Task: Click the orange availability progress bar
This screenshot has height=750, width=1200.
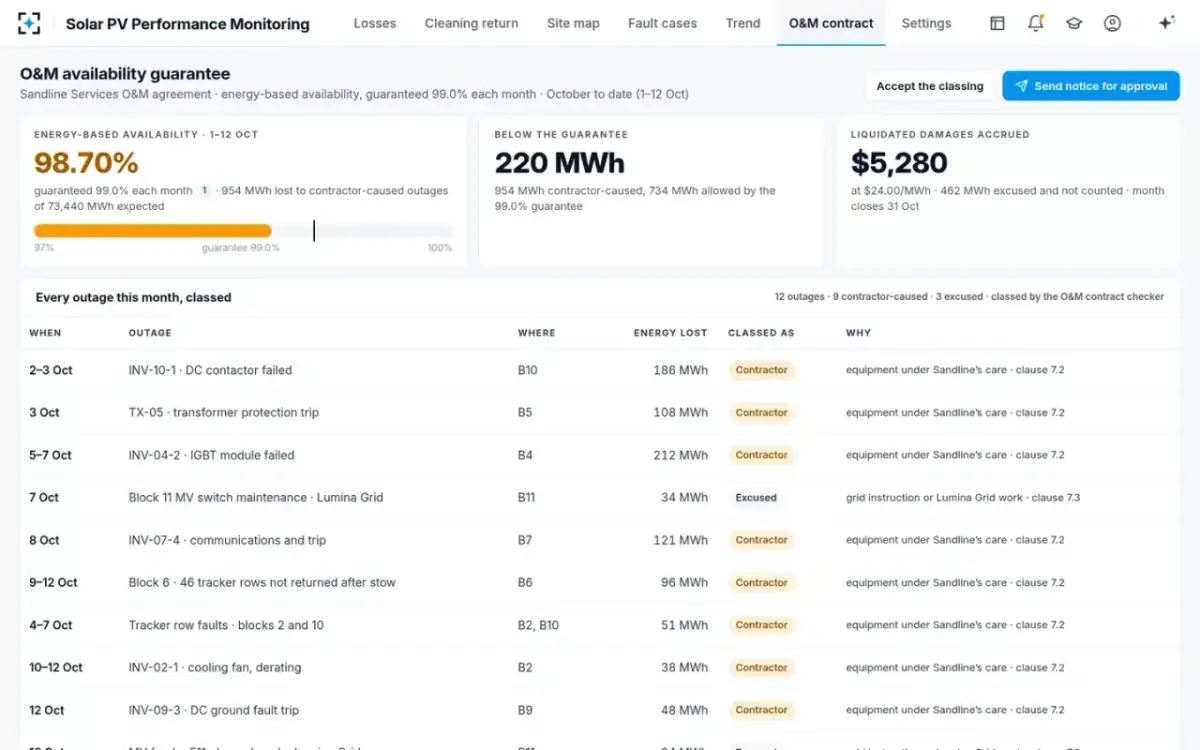Action: click(153, 231)
